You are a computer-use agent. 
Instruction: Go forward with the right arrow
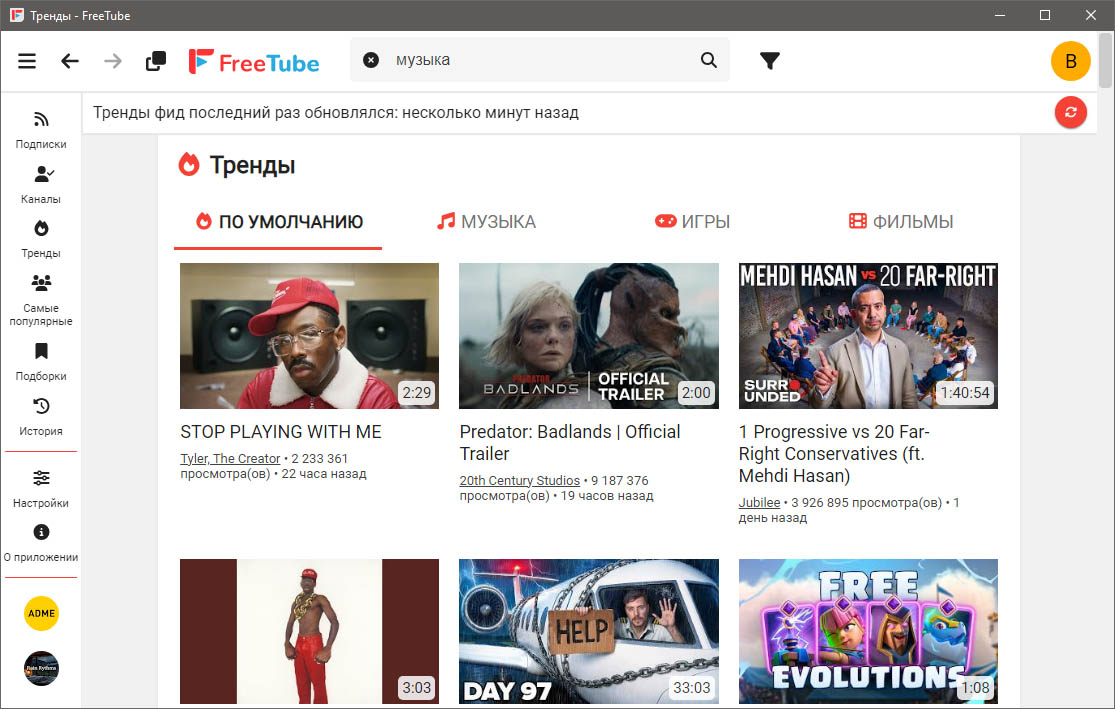coord(113,61)
